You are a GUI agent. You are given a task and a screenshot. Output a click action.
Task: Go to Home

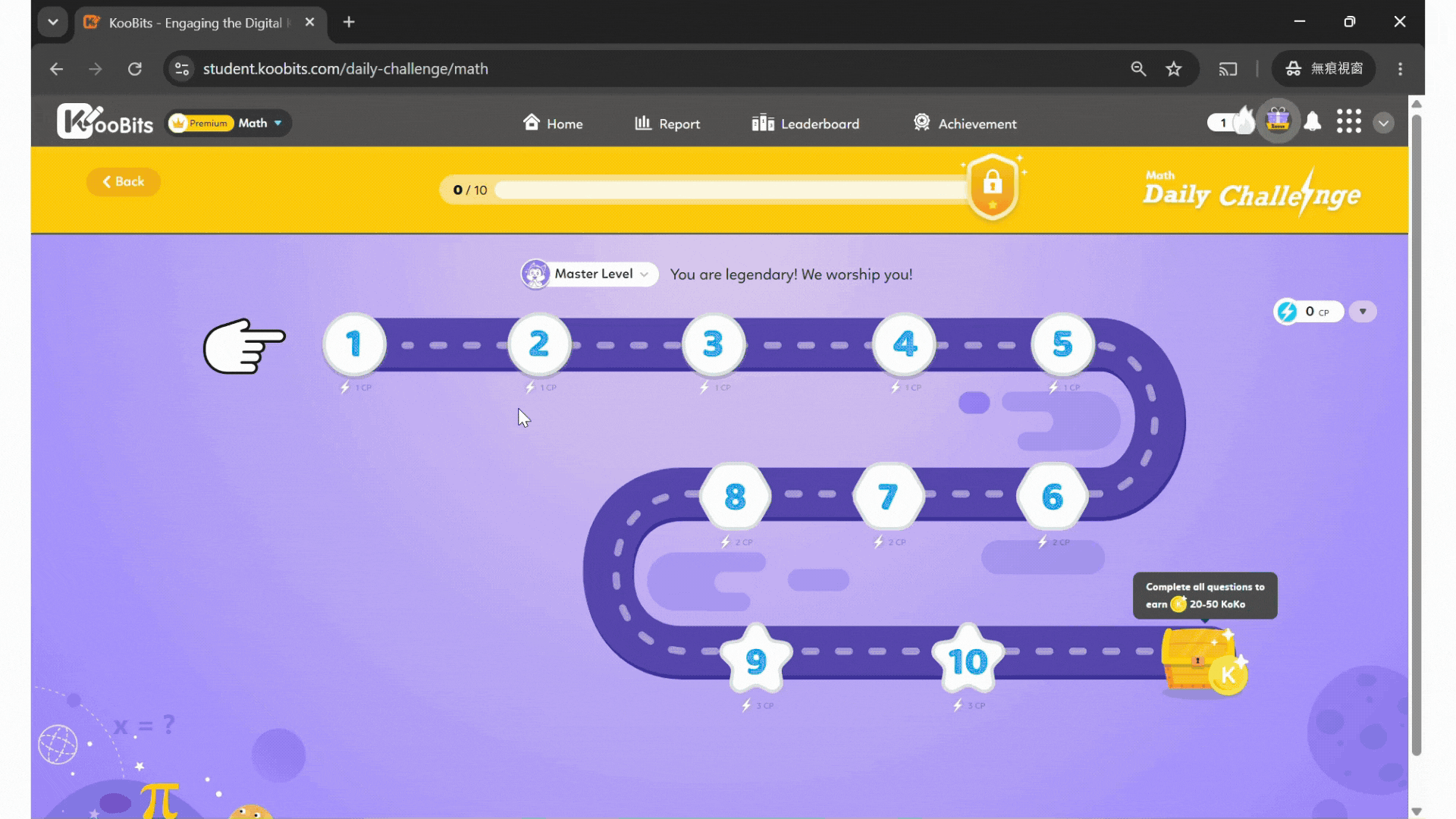click(553, 123)
